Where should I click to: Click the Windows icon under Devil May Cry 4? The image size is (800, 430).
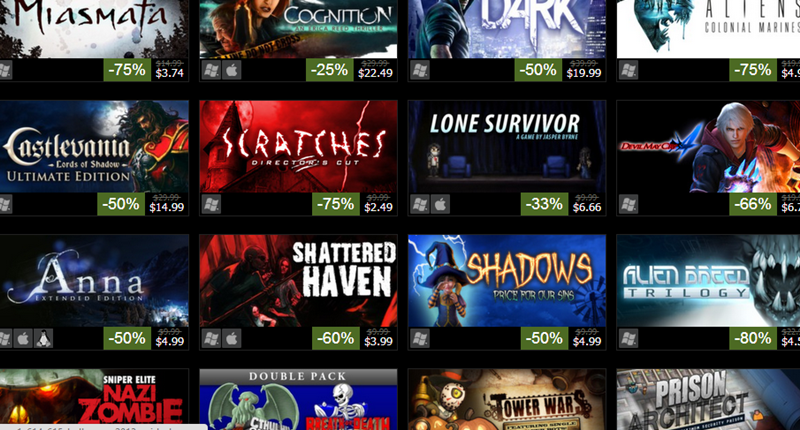629,205
